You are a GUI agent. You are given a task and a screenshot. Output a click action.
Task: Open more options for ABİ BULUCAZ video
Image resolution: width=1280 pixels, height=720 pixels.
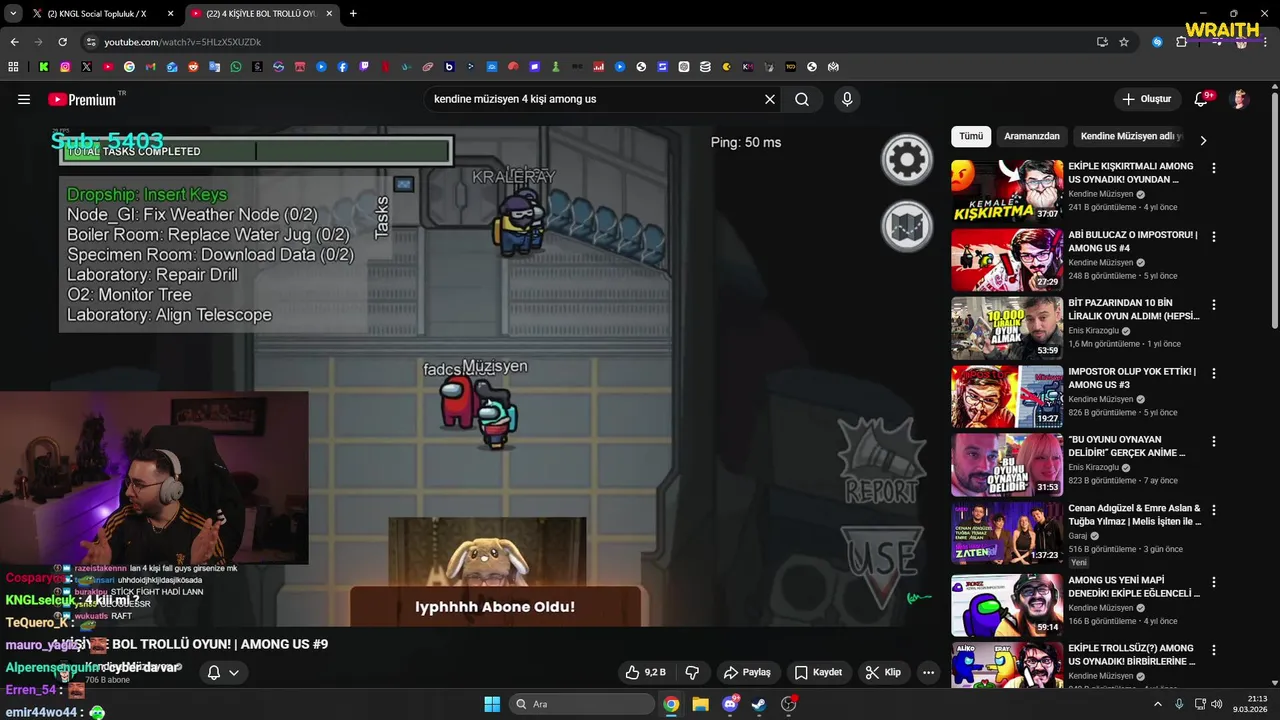pyautogui.click(x=1214, y=237)
